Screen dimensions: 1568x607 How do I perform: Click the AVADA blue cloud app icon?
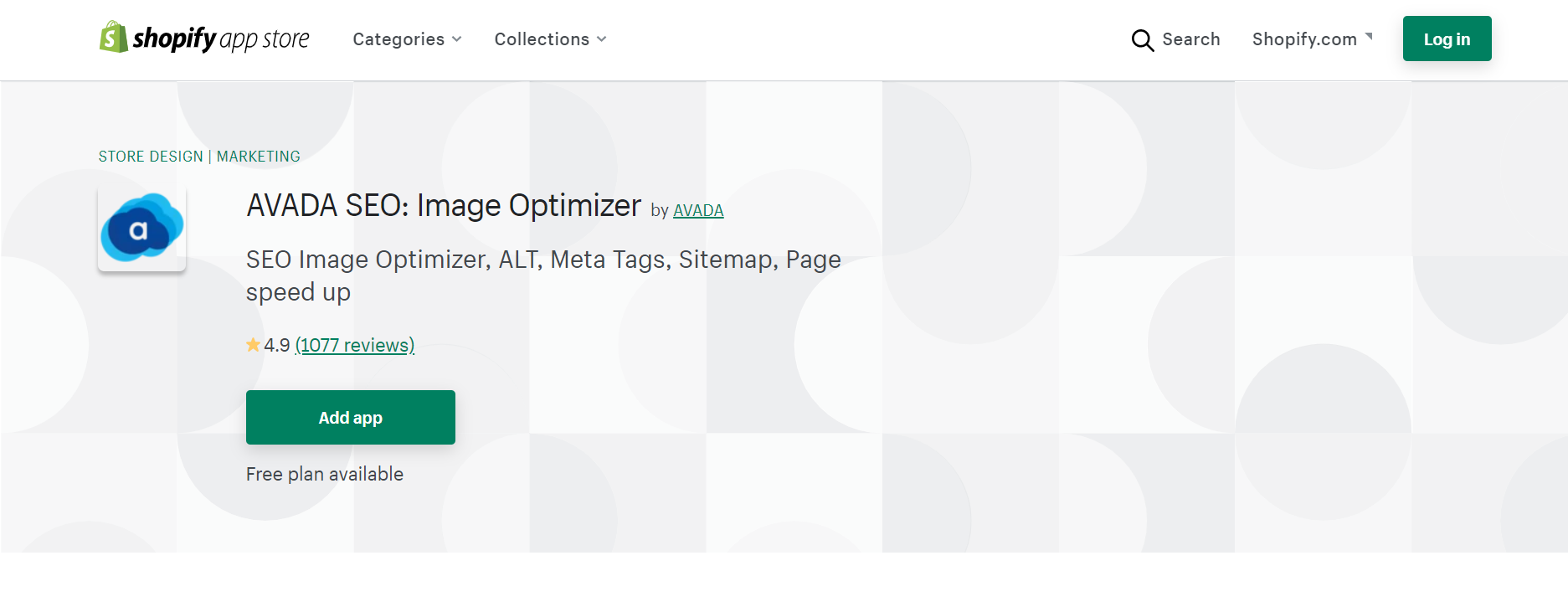[141, 228]
